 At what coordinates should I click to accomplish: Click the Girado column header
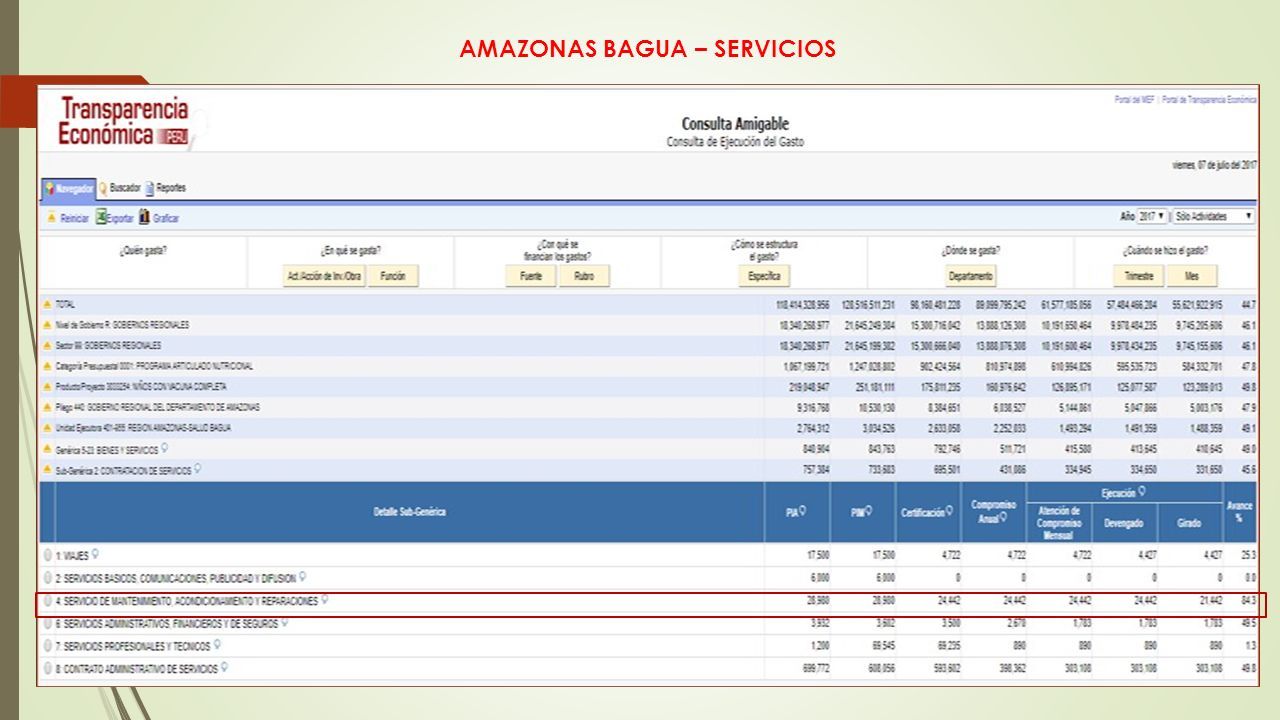1190,523
